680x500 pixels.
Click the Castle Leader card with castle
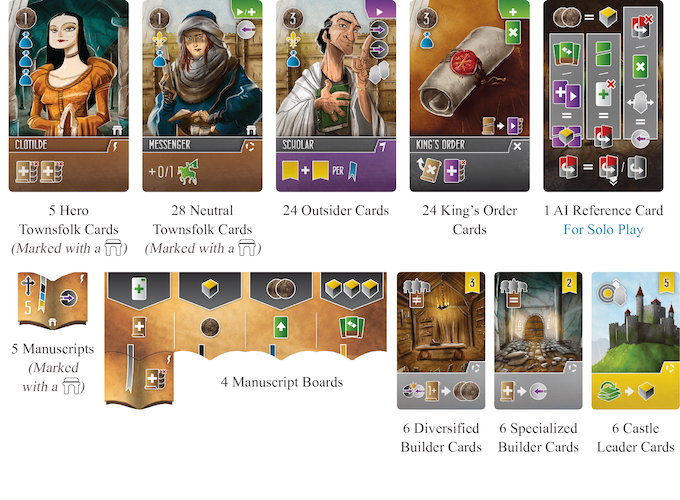point(635,340)
